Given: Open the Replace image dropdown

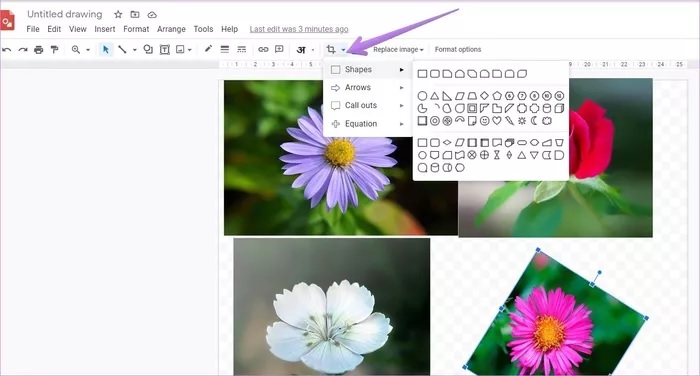Looking at the screenshot, I should [398, 50].
